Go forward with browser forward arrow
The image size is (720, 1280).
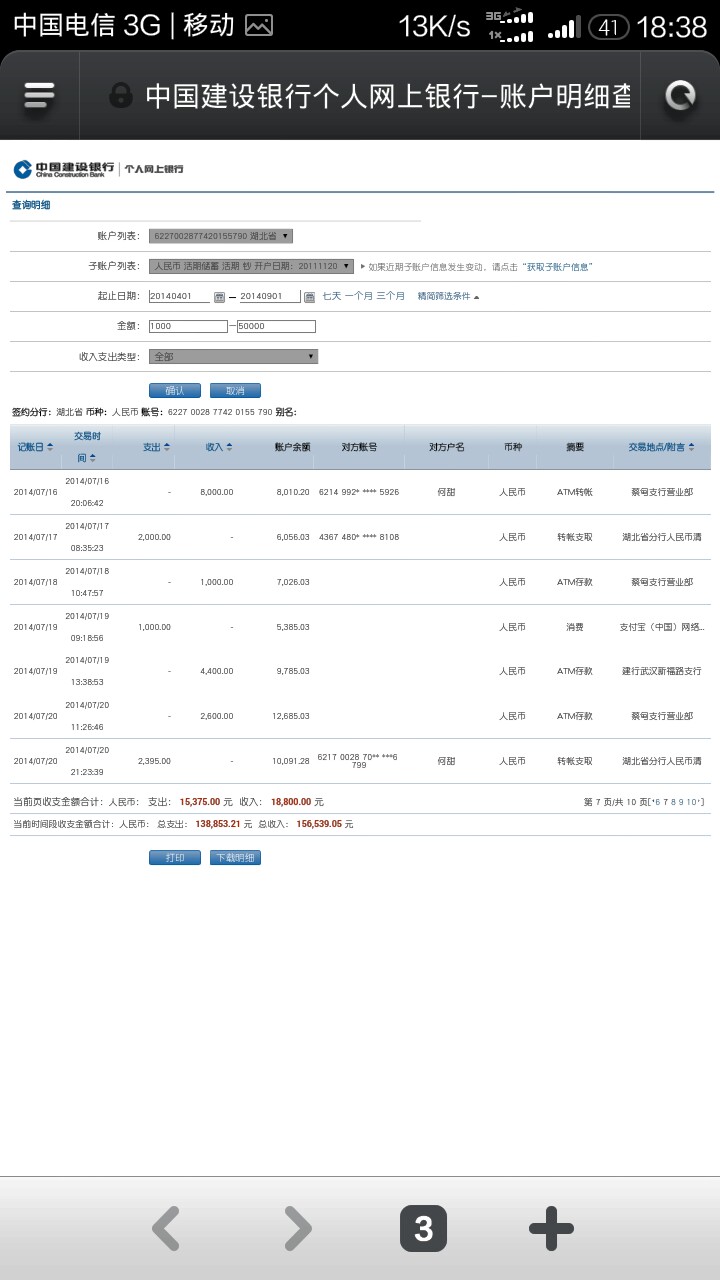[297, 1228]
